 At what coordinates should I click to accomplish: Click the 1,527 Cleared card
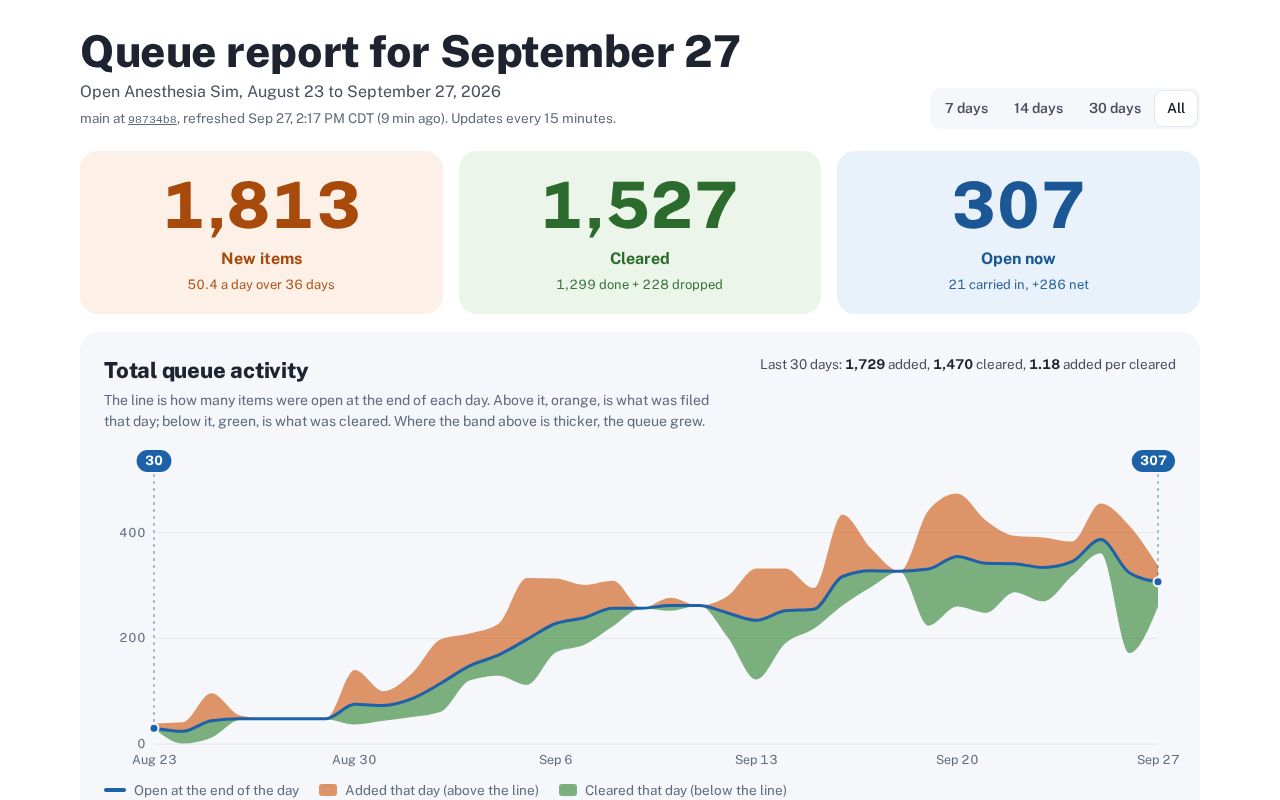(639, 232)
